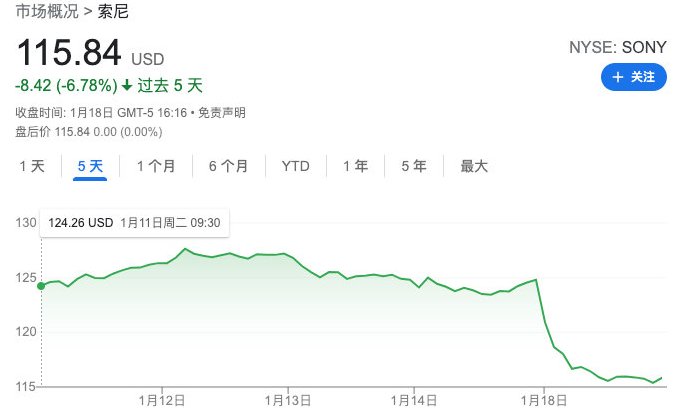Select the 1 天 time range tab

[32, 166]
